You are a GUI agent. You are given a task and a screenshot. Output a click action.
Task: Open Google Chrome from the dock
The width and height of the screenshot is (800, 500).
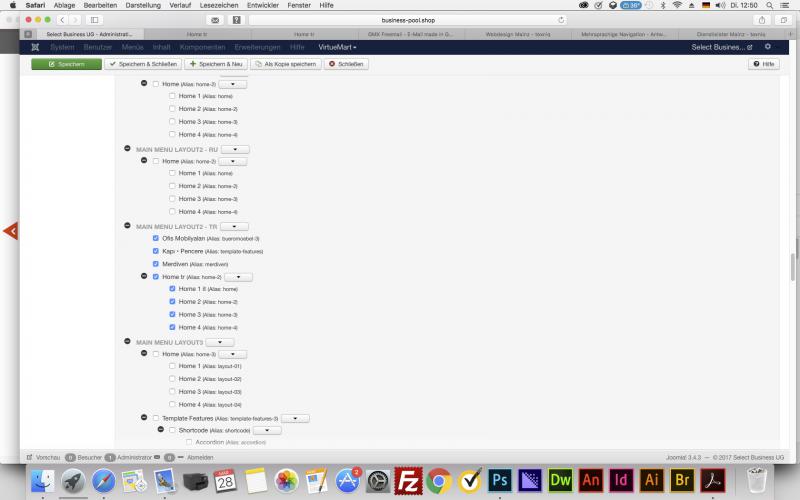pos(438,481)
